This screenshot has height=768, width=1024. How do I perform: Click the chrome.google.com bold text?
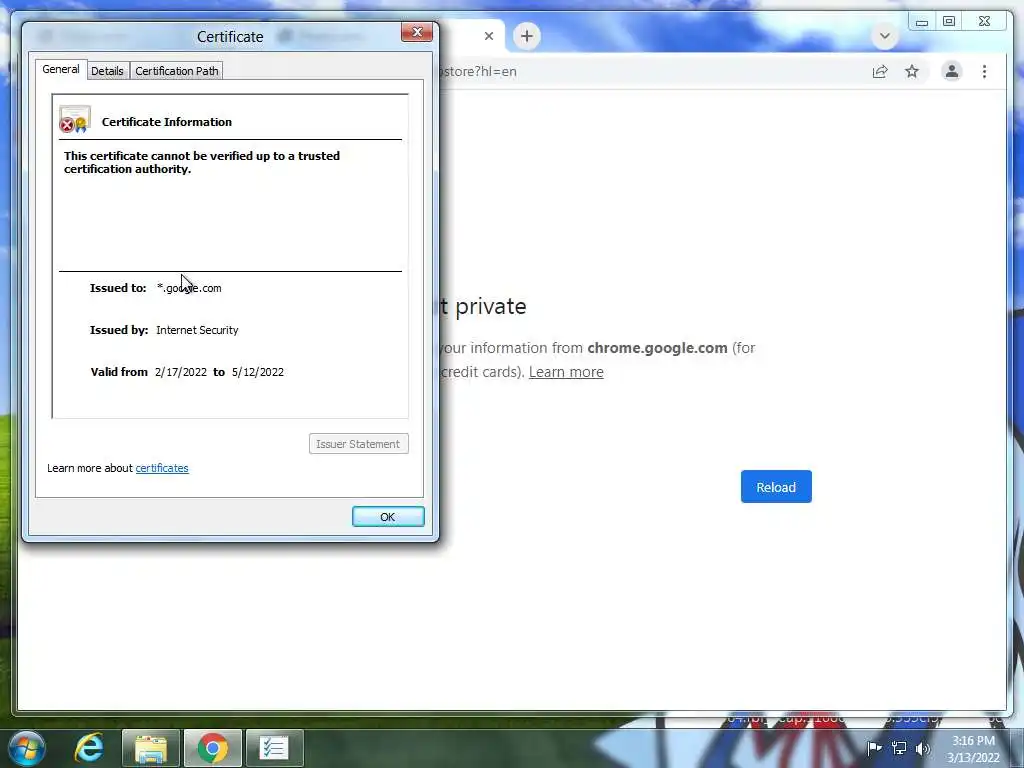point(657,348)
